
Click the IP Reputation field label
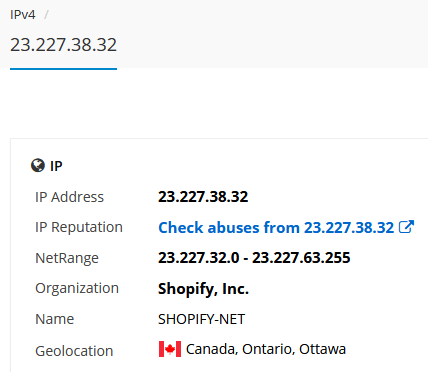point(79,228)
